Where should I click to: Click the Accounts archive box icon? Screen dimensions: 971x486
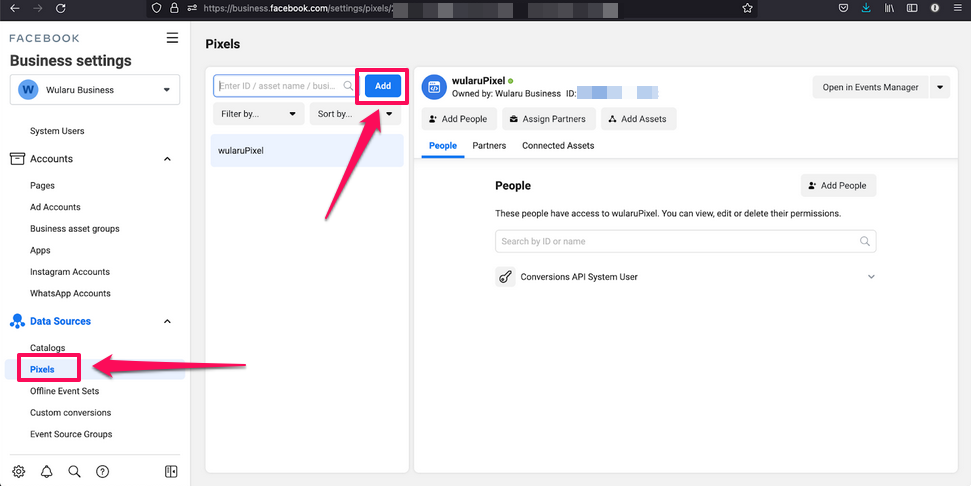tap(17, 159)
